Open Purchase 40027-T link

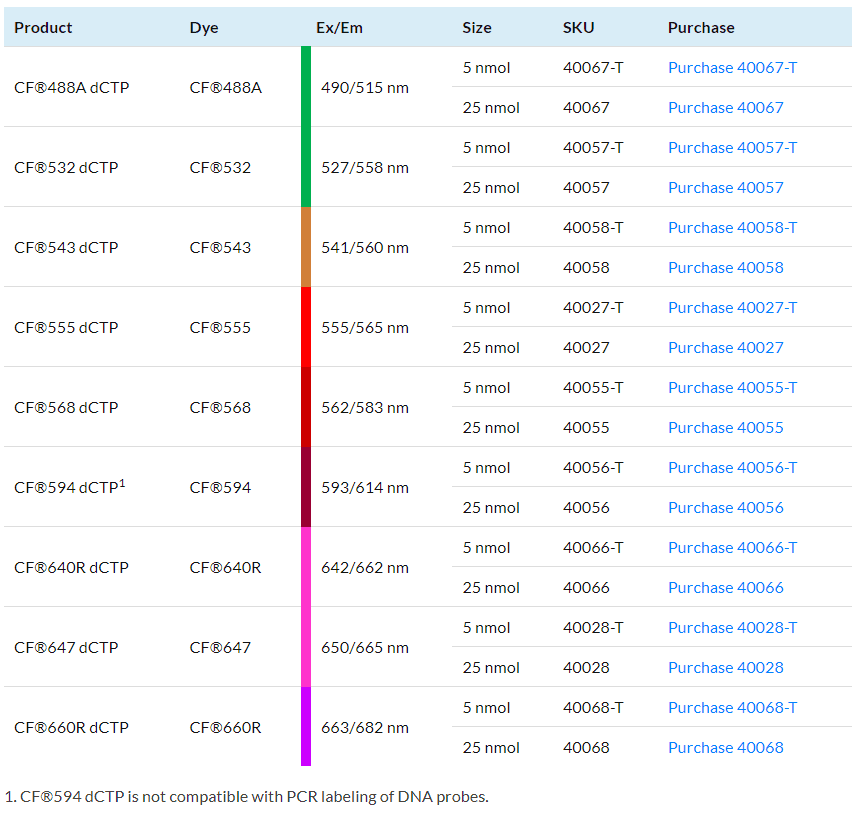coord(732,308)
